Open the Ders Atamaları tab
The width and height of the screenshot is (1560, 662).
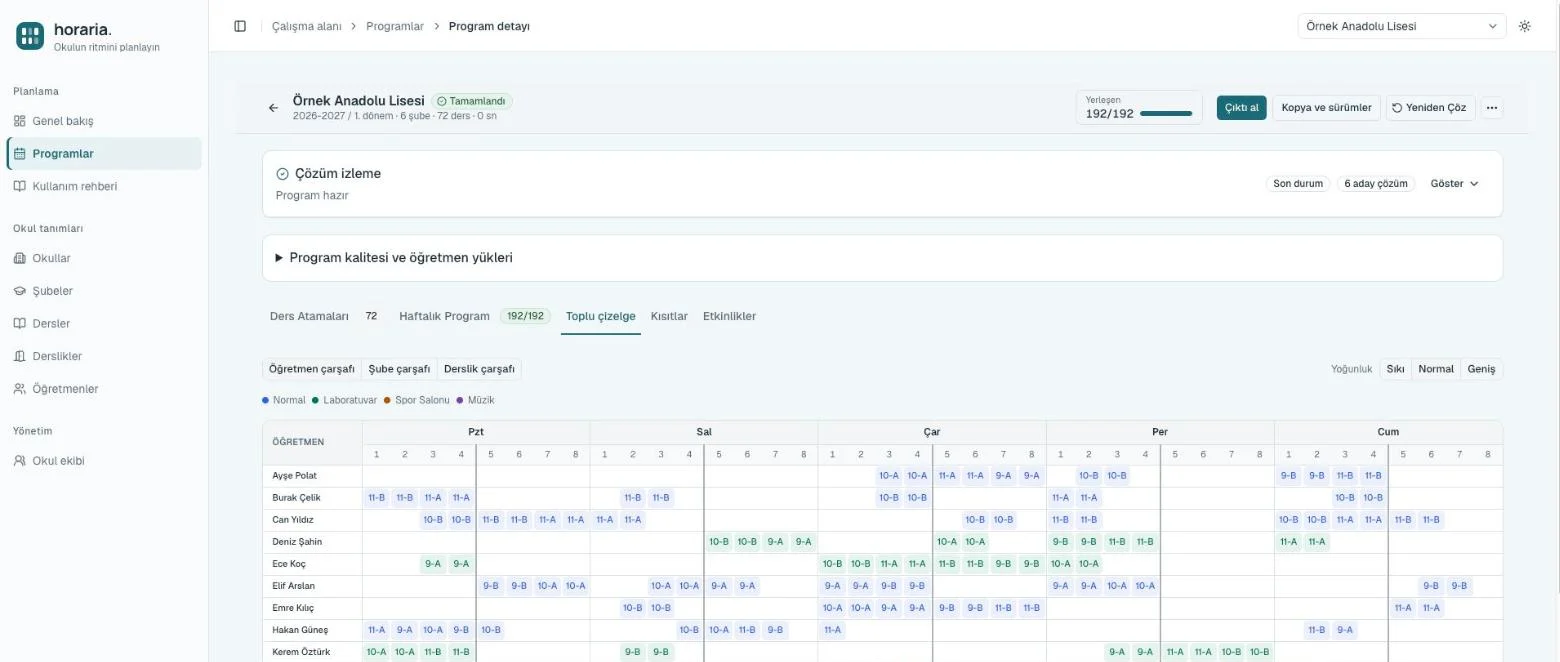(x=323, y=316)
